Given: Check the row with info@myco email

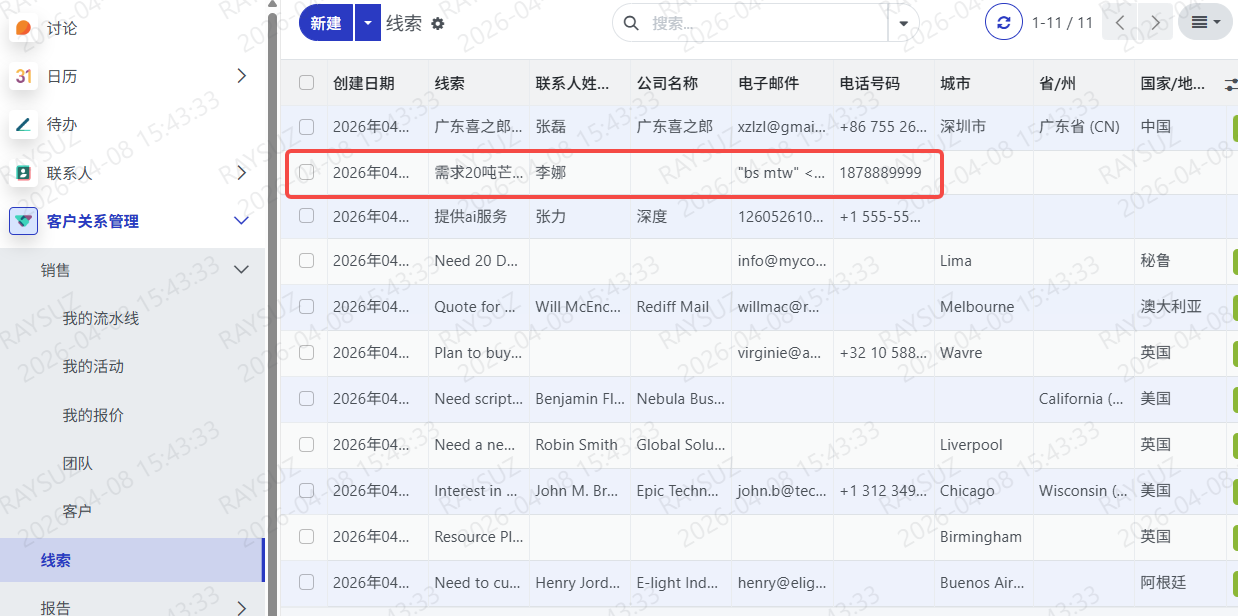Looking at the screenshot, I should tap(306, 260).
